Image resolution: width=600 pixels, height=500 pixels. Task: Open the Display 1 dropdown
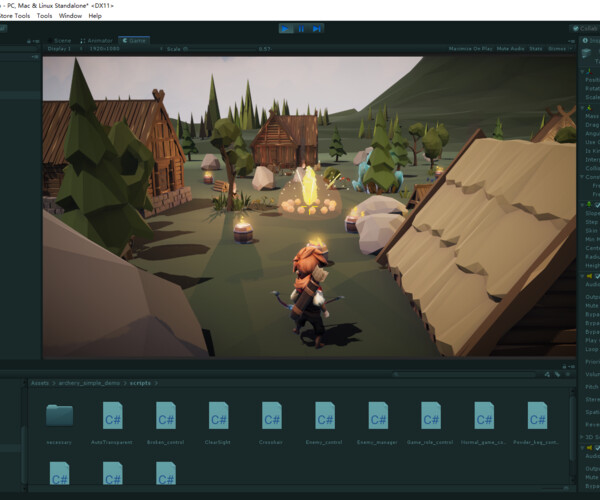[x=64, y=49]
